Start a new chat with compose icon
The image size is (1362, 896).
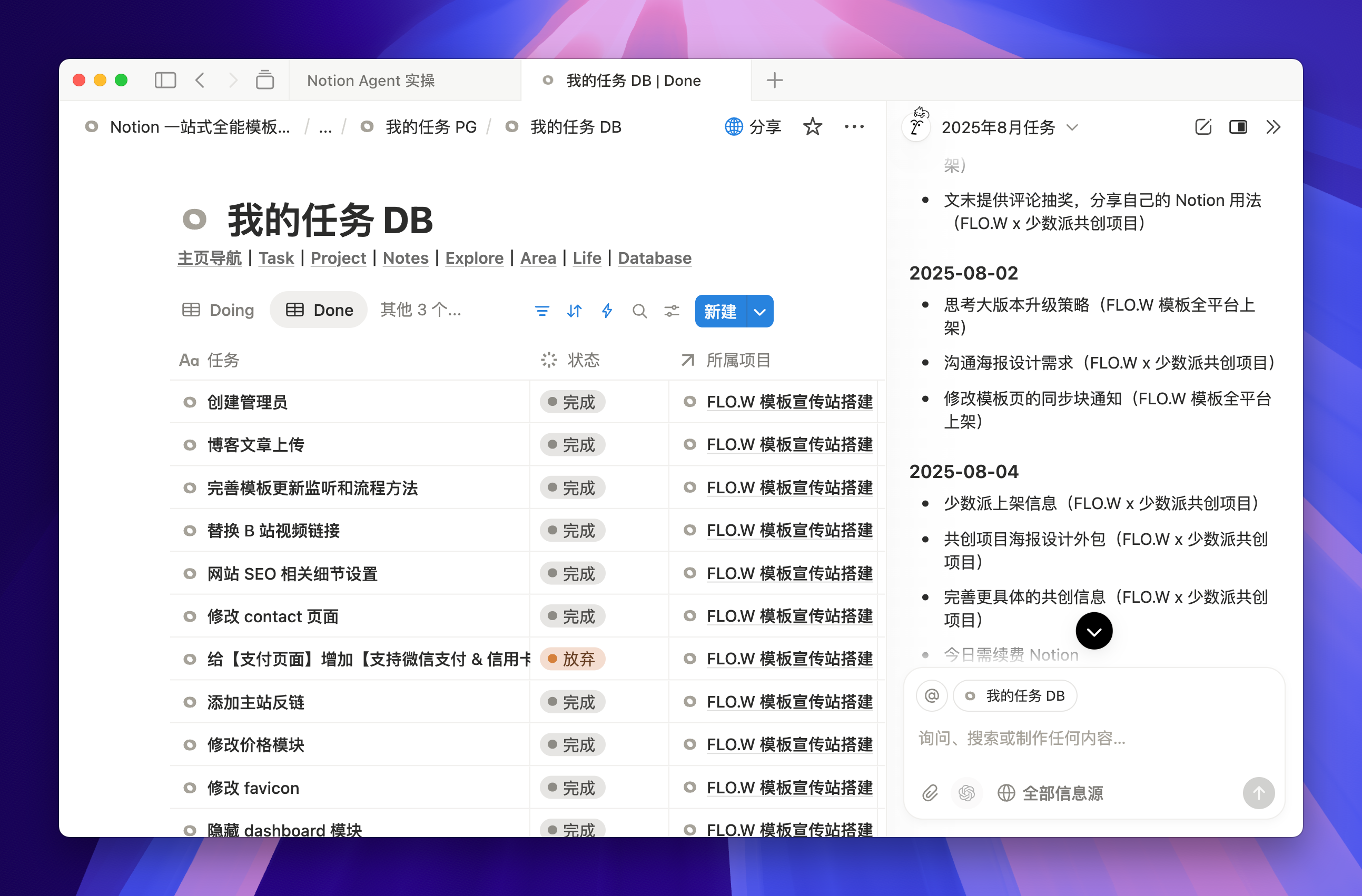pos(1203,126)
